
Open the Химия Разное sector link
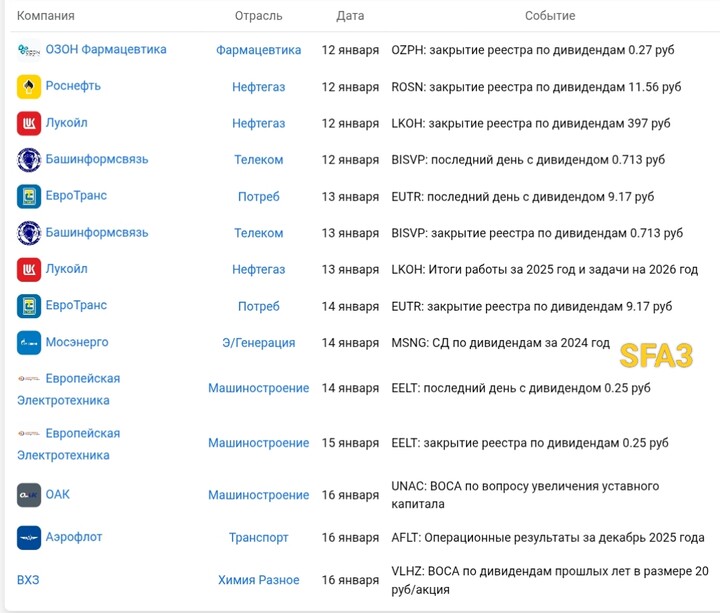[x=258, y=580]
